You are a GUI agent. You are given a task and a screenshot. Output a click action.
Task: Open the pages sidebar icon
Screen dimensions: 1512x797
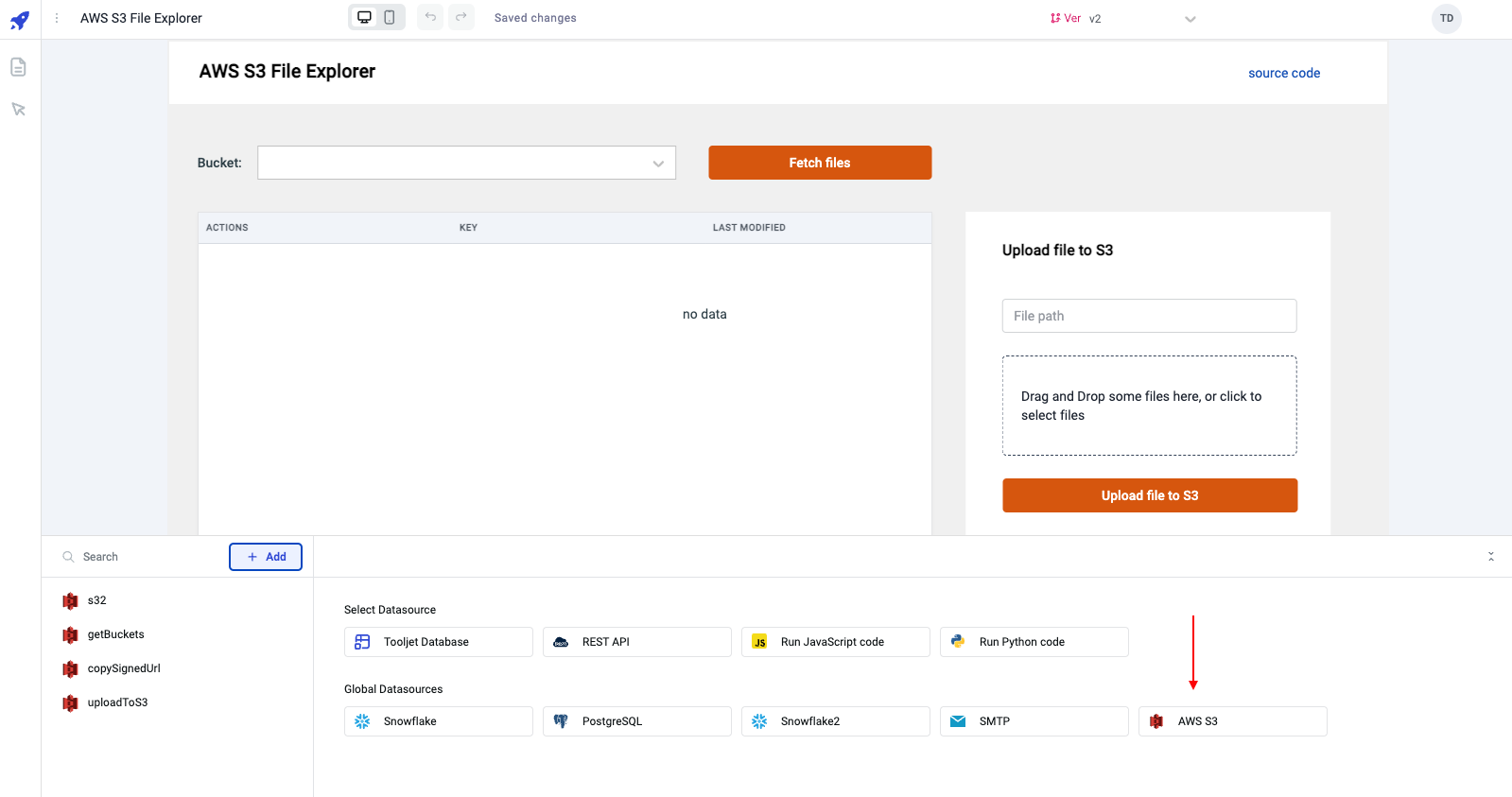pos(18,67)
